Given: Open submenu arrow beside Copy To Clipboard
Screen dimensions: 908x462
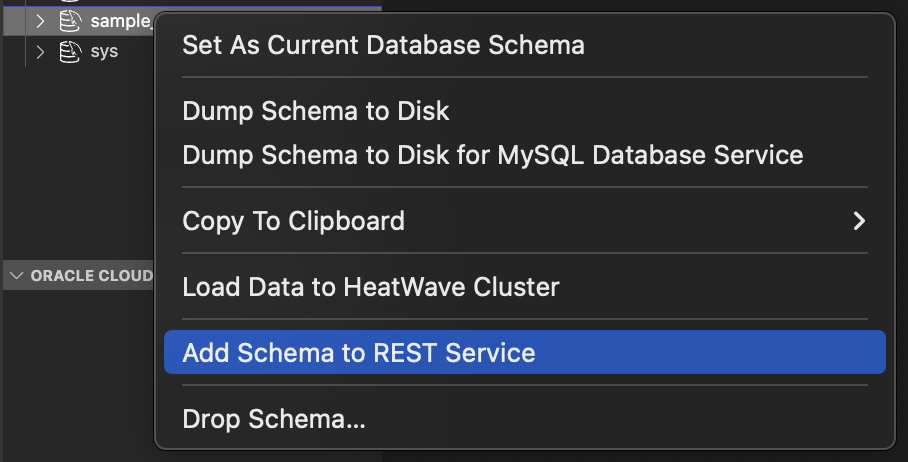Looking at the screenshot, I should point(858,221).
